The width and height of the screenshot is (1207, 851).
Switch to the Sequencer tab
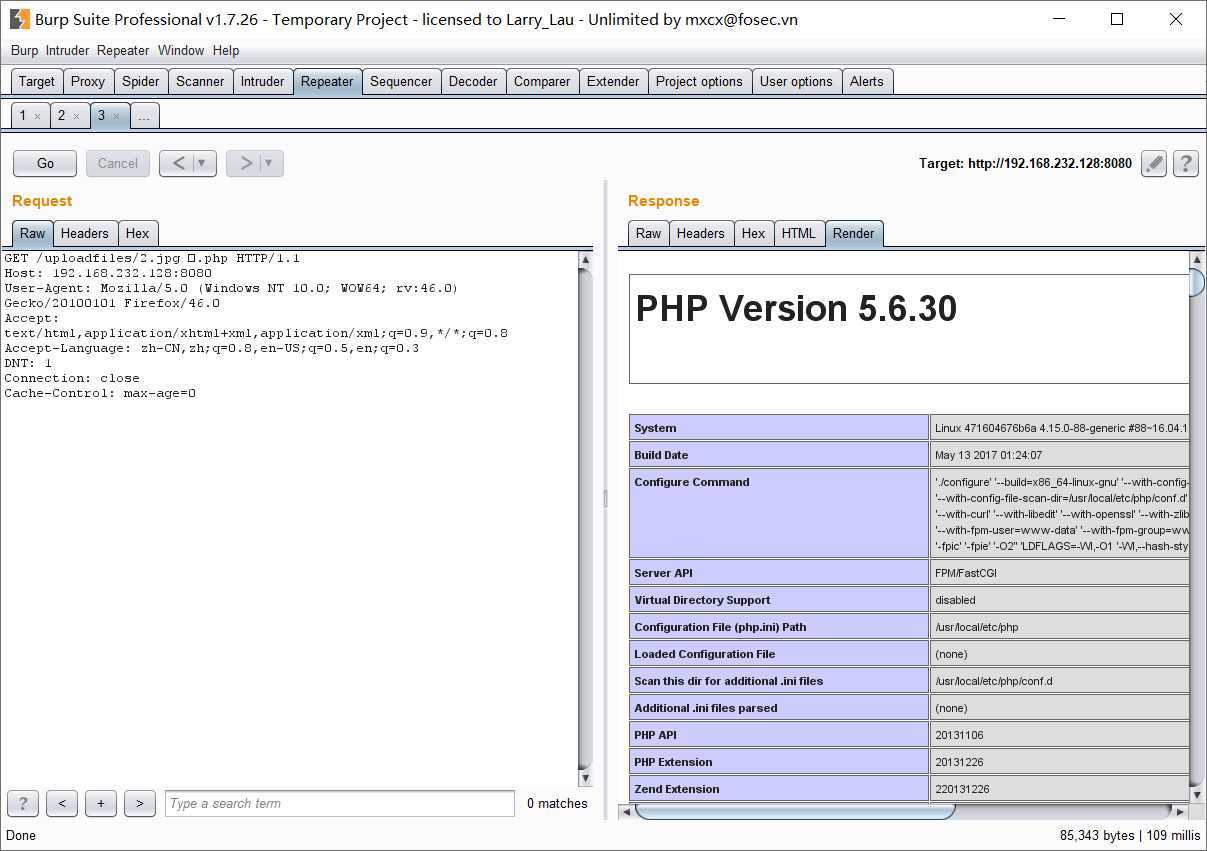tap(401, 81)
